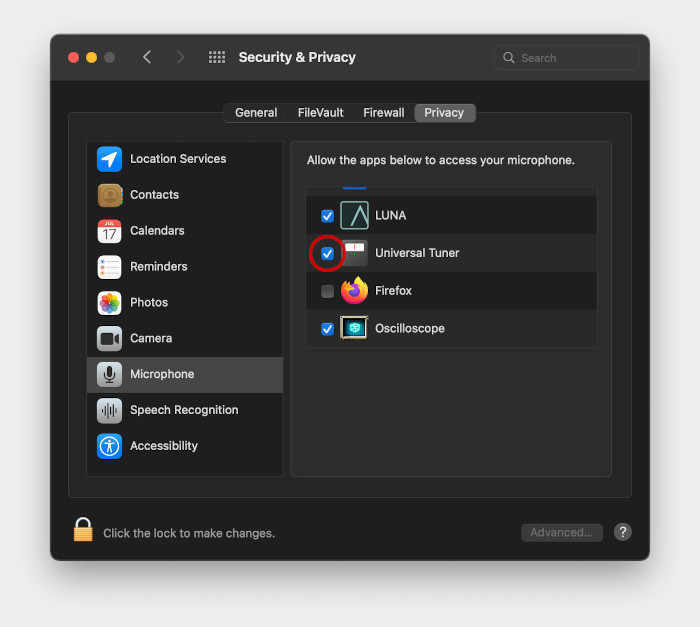Screen dimensions: 700x627
Task: Click the Camera icon in privacy list
Action: pyautogui.click(x=110, y=339)
